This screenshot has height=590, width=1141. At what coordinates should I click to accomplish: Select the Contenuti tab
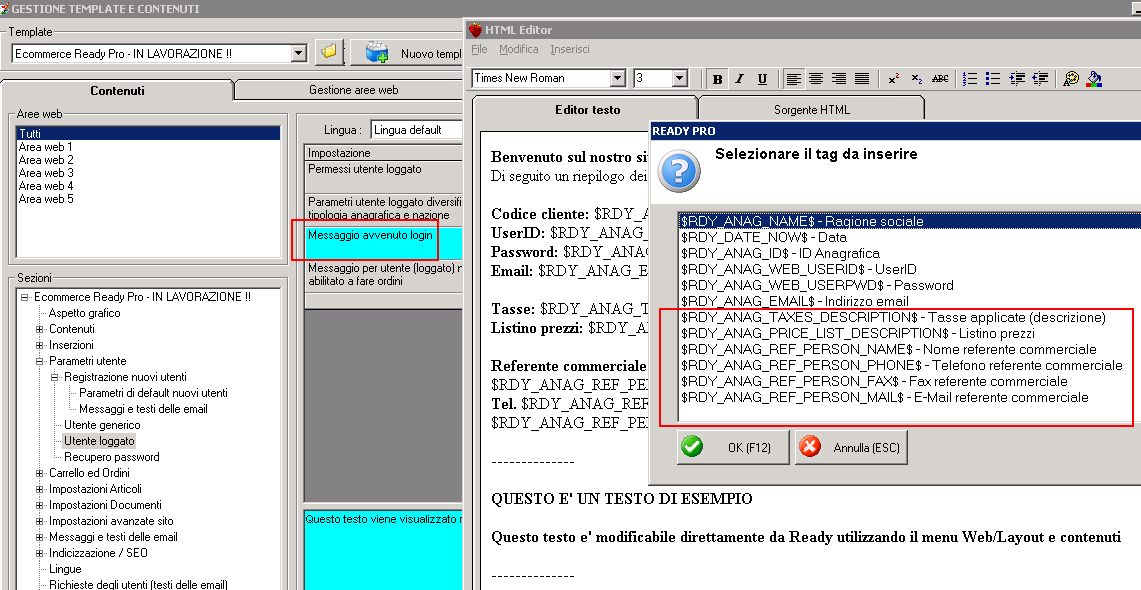point(117,90)
